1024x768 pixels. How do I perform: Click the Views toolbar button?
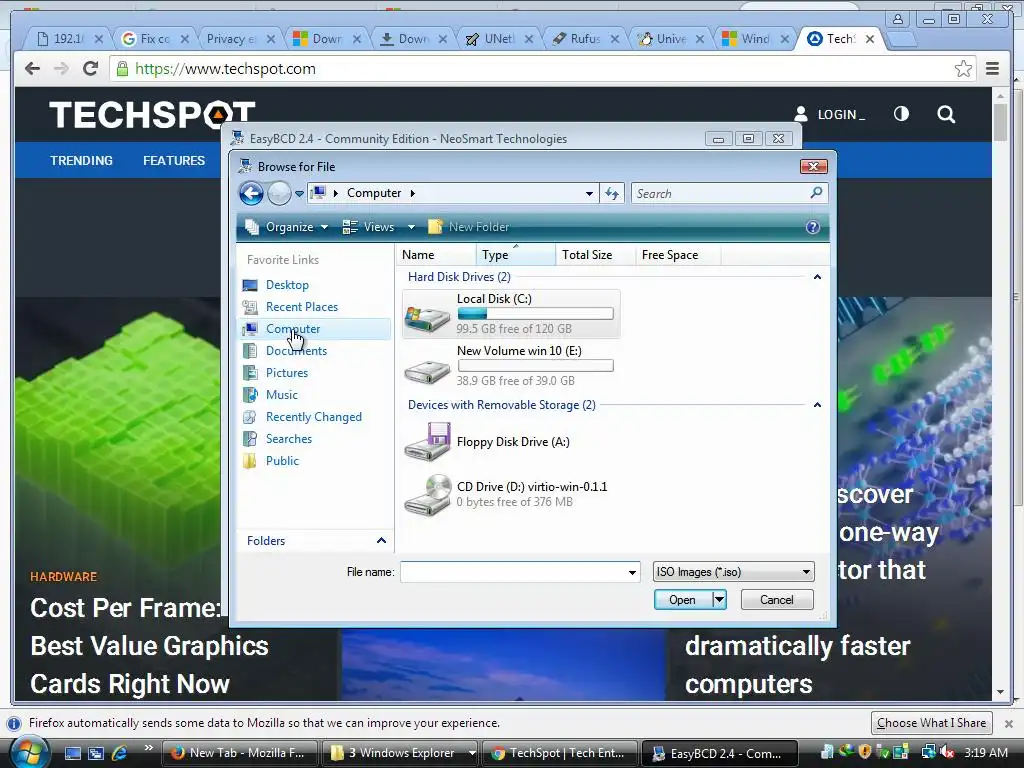(369, 227)
